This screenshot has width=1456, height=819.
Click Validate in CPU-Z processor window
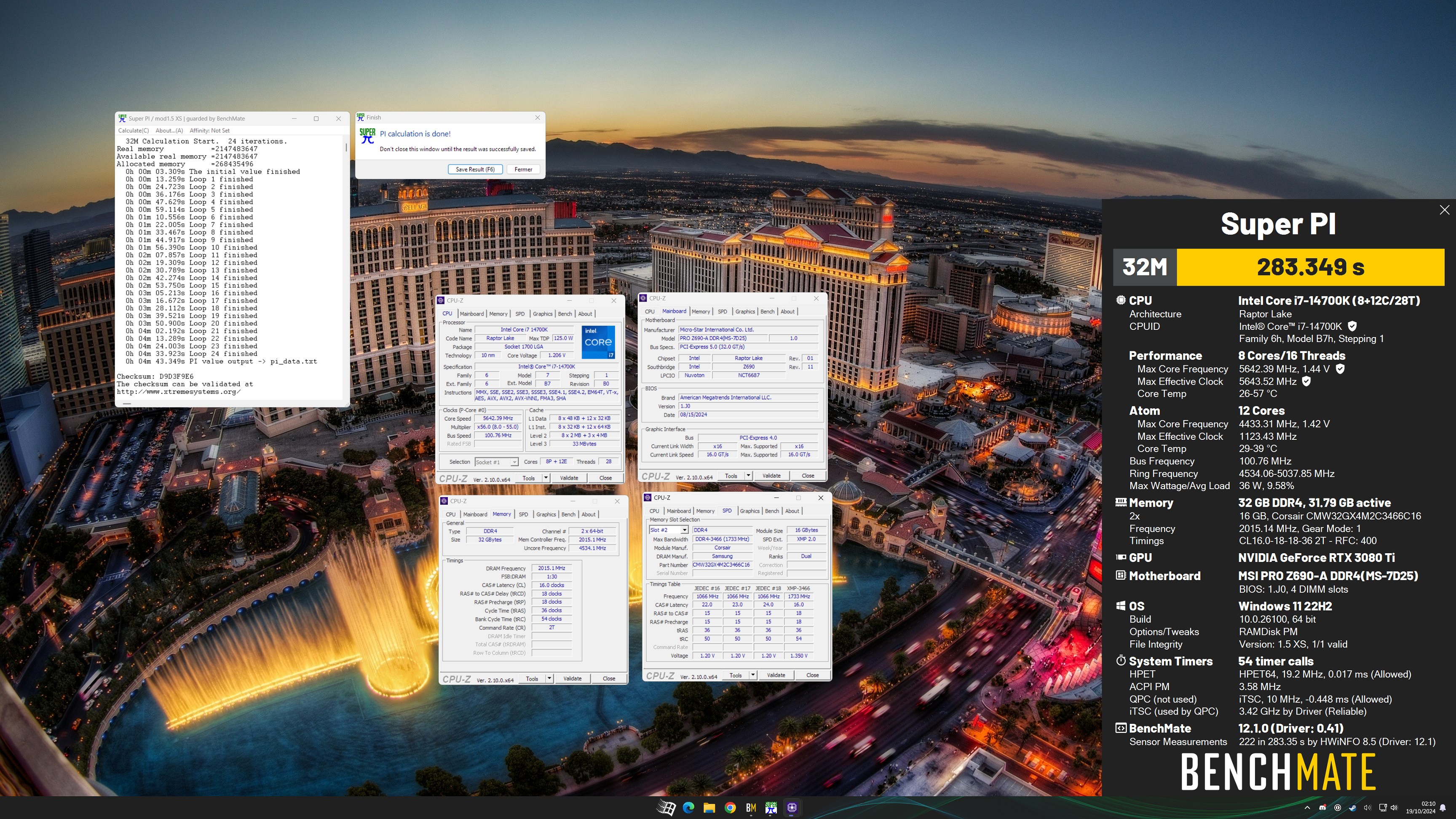(569, 478)
